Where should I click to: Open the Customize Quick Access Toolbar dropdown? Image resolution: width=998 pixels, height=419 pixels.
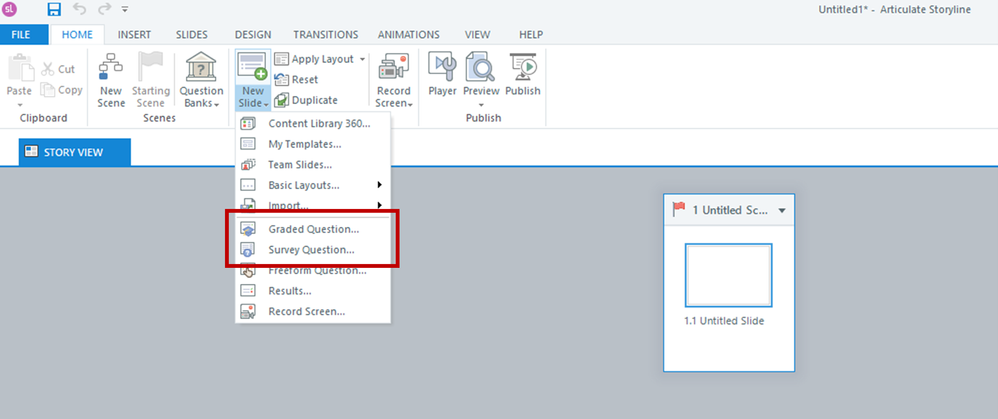125,10
